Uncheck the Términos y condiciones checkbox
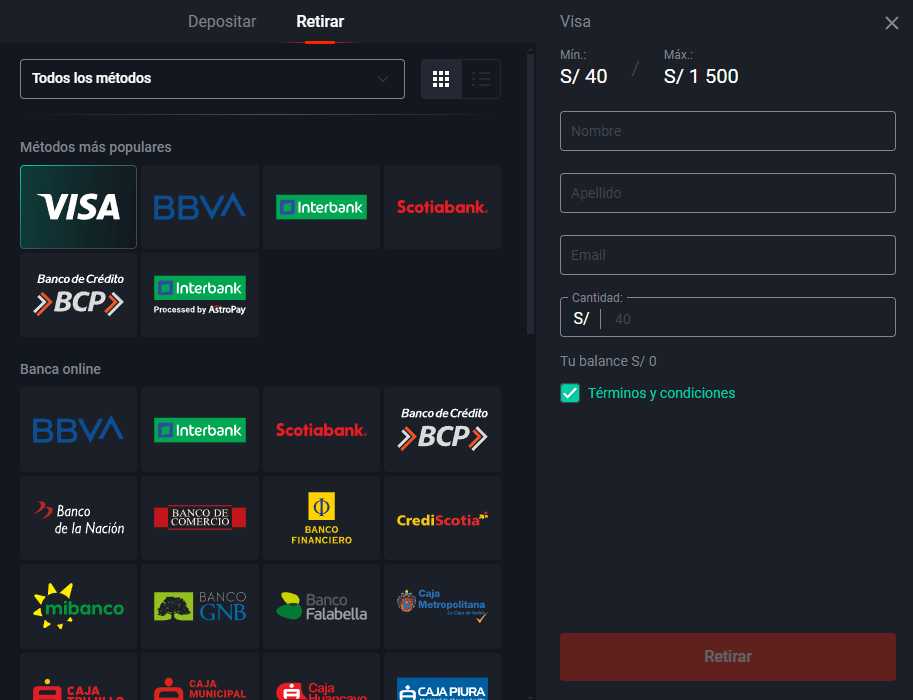Screen dimensions: 913x700 [570, 393]
